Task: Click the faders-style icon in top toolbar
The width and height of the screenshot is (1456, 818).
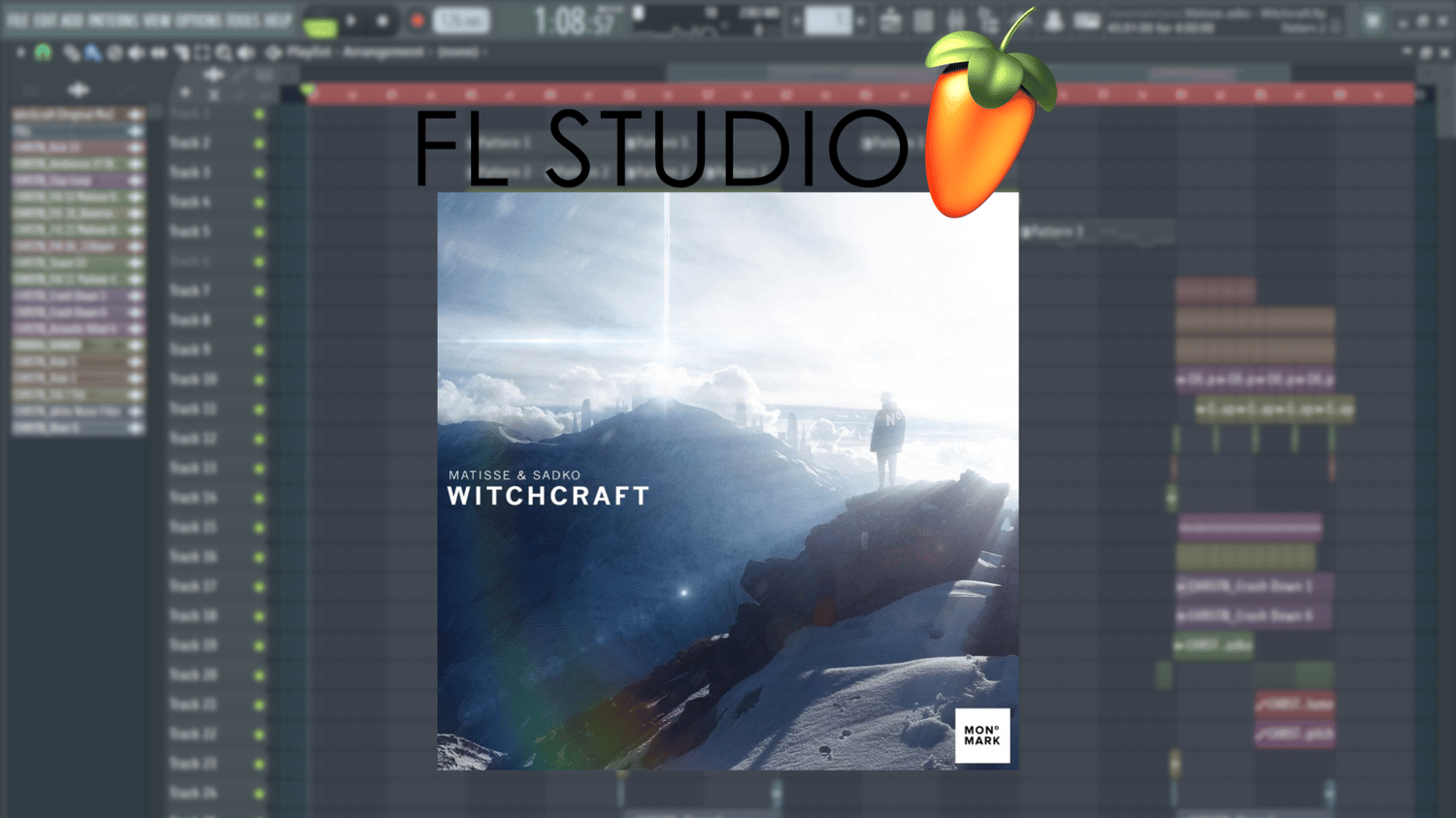Action: (956, 20)
